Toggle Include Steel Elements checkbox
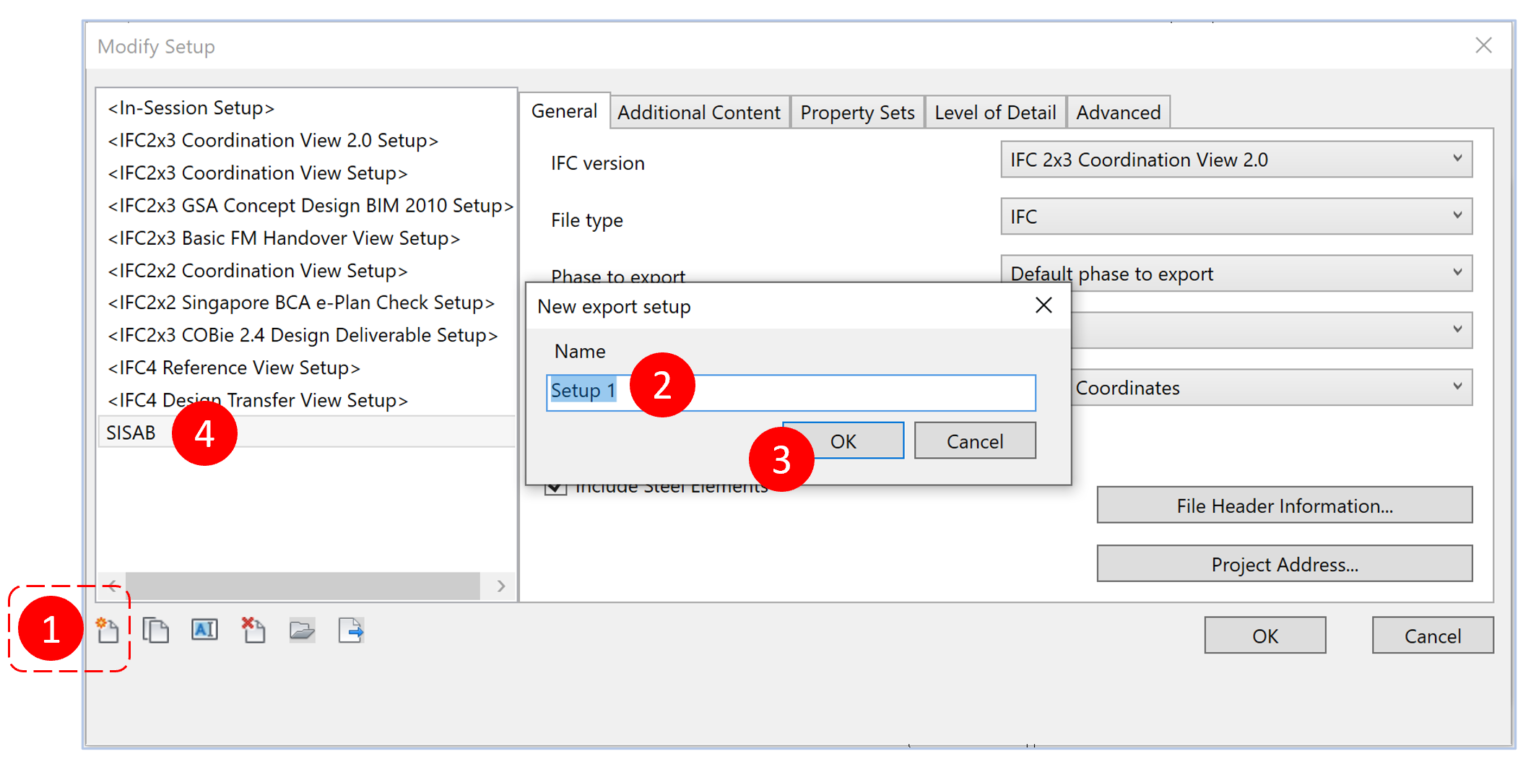The width and height of the screenshot is (1536, 772). pyautogui.click(x=556, y=487)
